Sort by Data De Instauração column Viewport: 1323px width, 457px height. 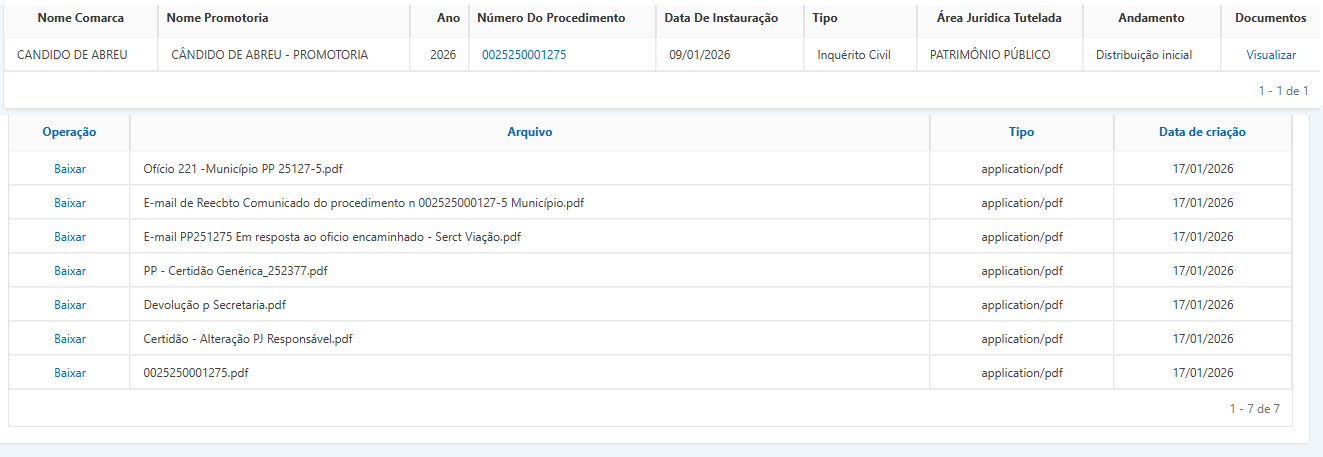721,18
